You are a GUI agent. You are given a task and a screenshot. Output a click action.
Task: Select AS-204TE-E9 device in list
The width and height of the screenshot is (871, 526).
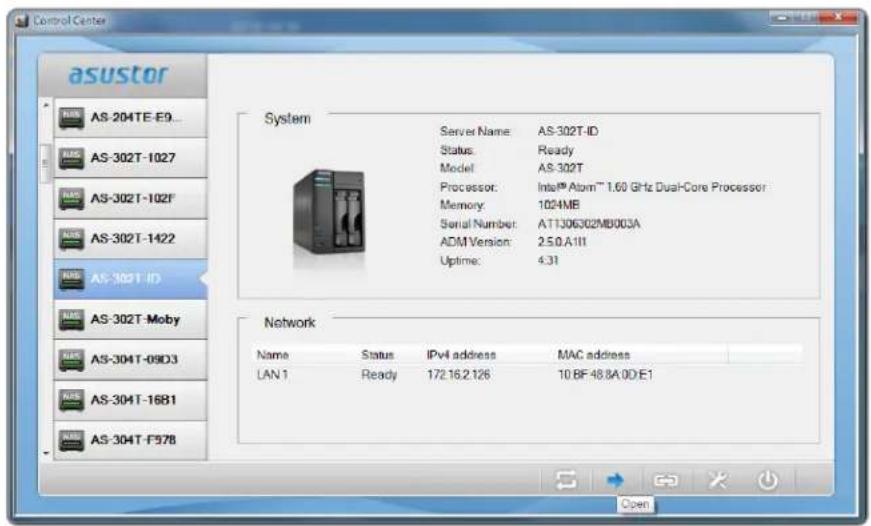131,118
